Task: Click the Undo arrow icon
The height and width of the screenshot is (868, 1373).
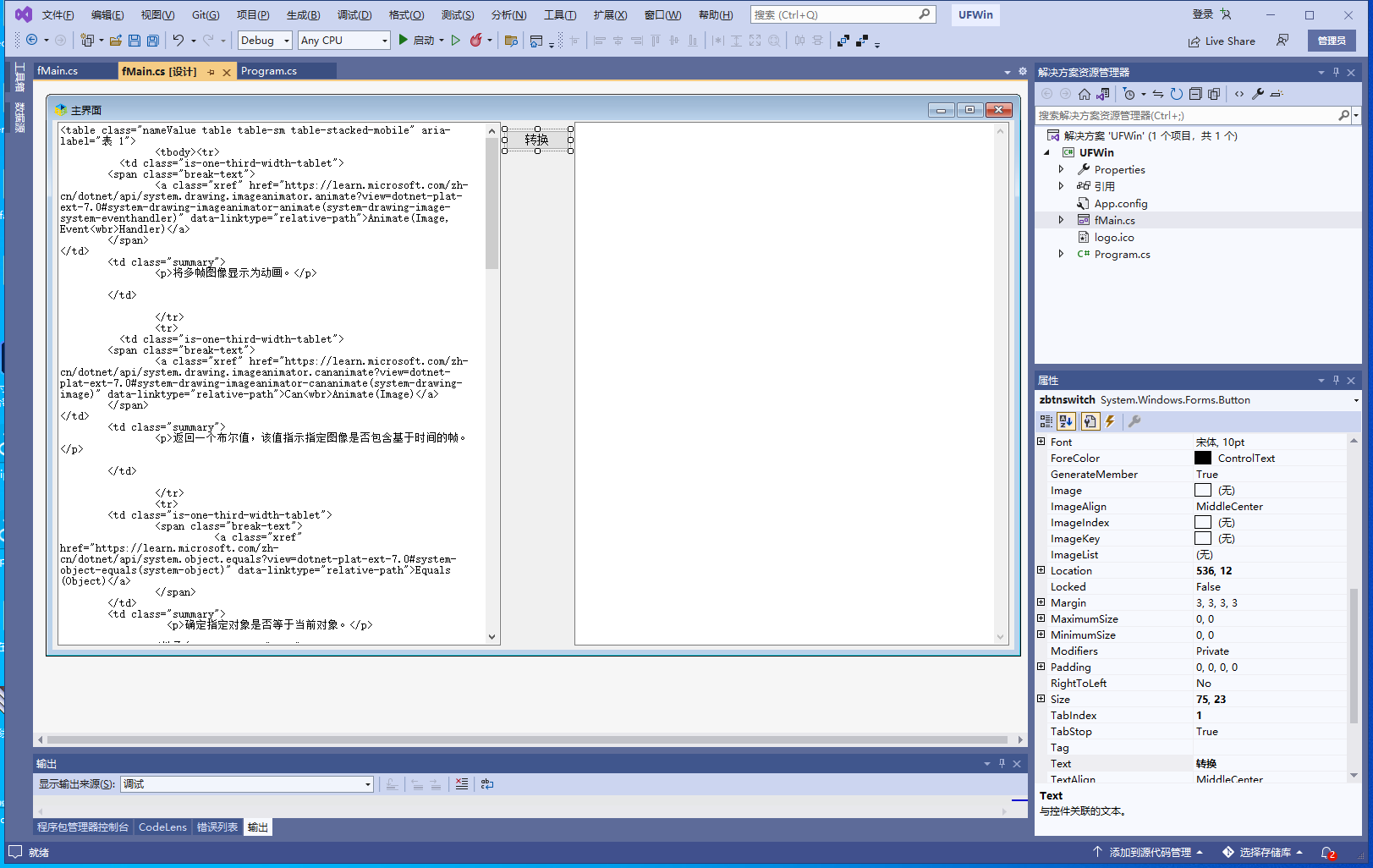Action: point(178,41)
